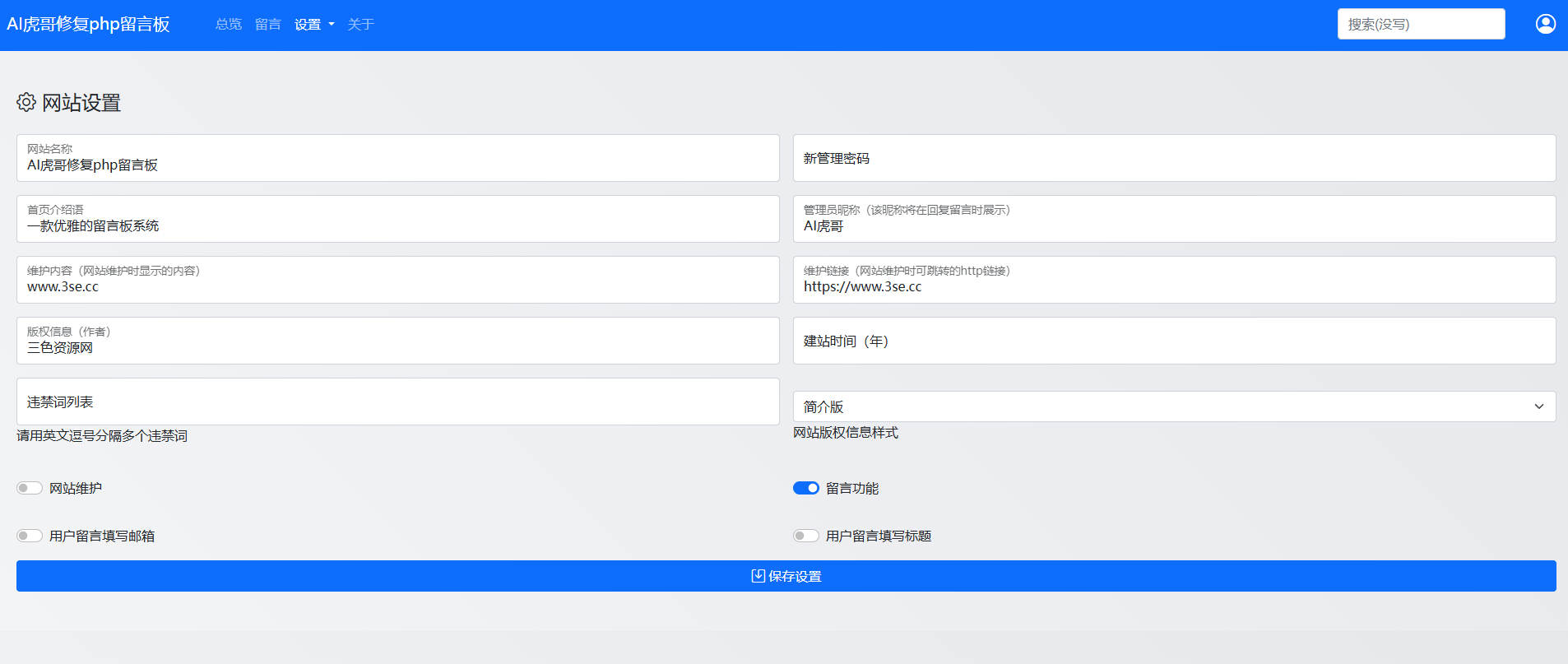Enable the 网站维护 toggle switch
Viewport: 1568px width, 664px height.
click(30, 488)
